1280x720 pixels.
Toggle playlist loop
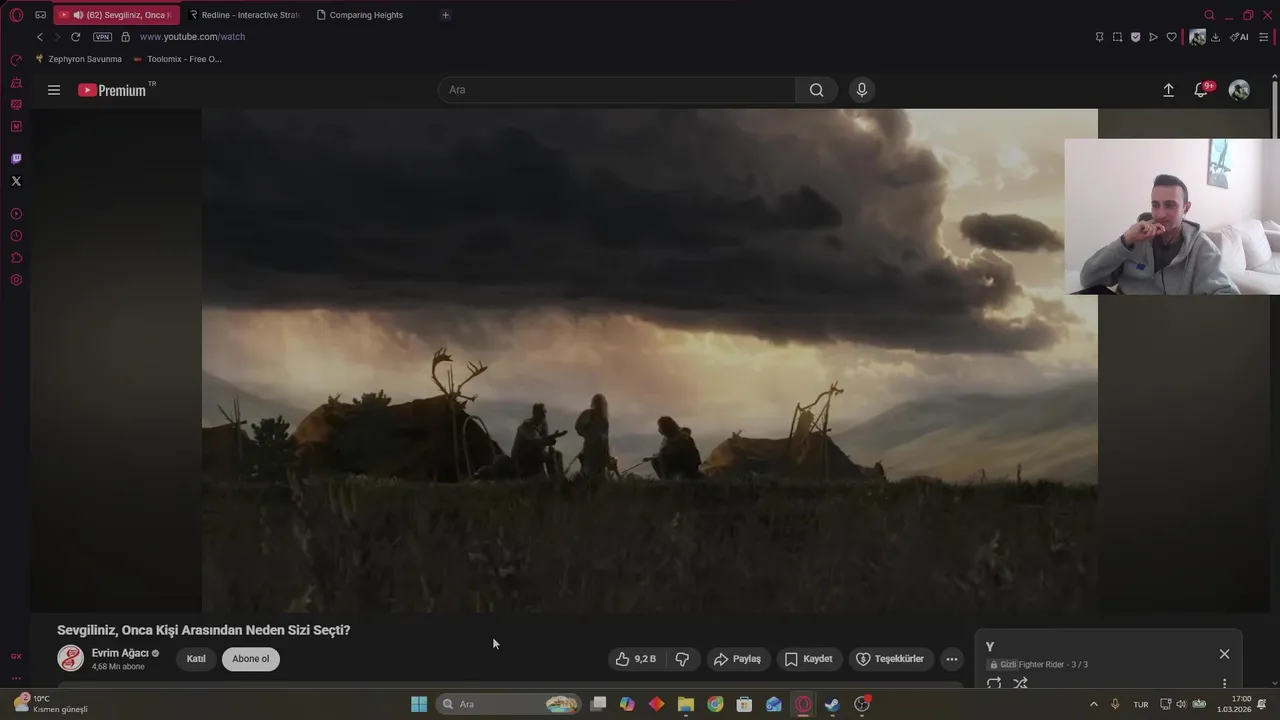(994, 684)
